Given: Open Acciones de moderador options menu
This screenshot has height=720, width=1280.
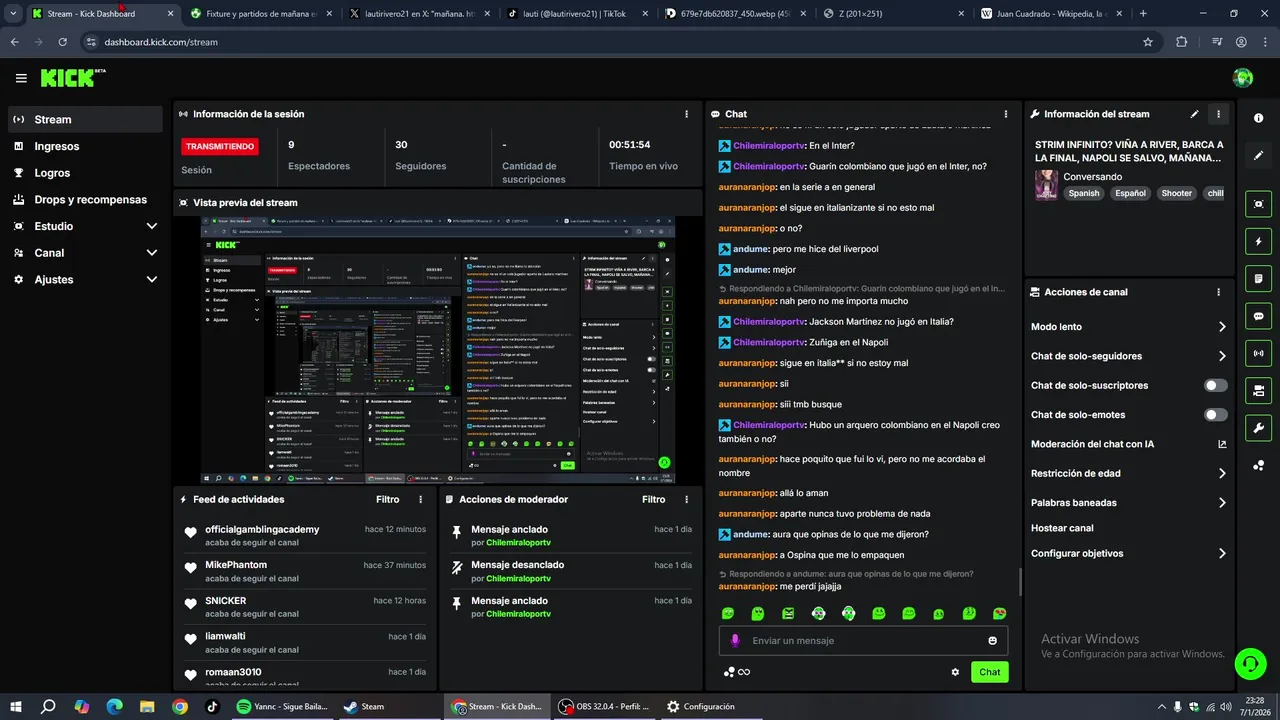Looking at the screenshot, I should pyautogui.click(x=686, y=499).
